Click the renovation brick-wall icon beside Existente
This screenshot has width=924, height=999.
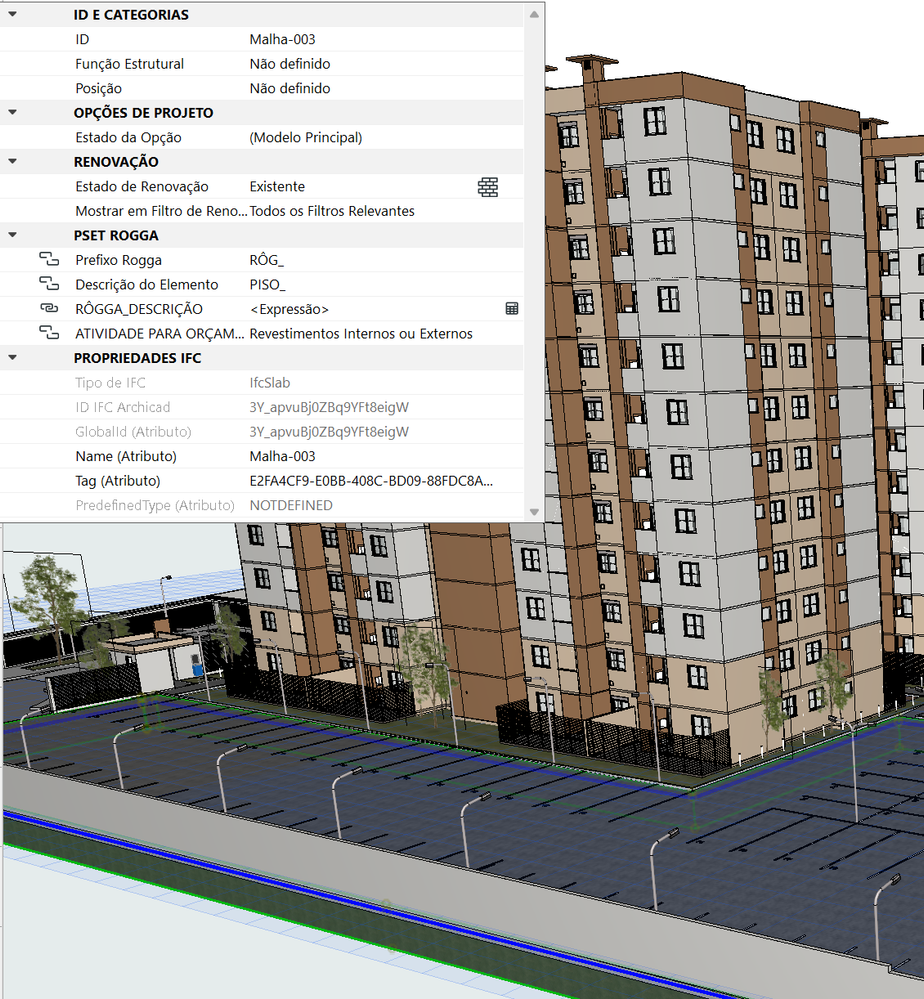[488, 187]
